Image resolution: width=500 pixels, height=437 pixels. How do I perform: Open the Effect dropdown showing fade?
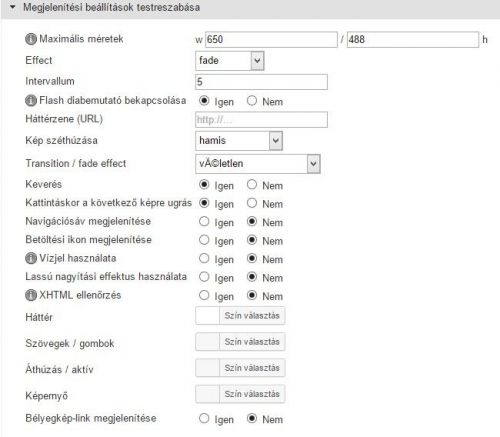point(230,61)
